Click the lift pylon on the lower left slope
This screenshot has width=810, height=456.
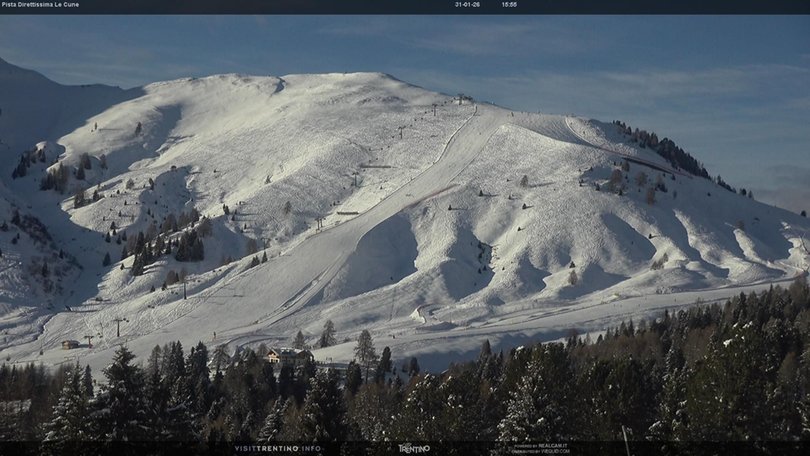[117, 326]
